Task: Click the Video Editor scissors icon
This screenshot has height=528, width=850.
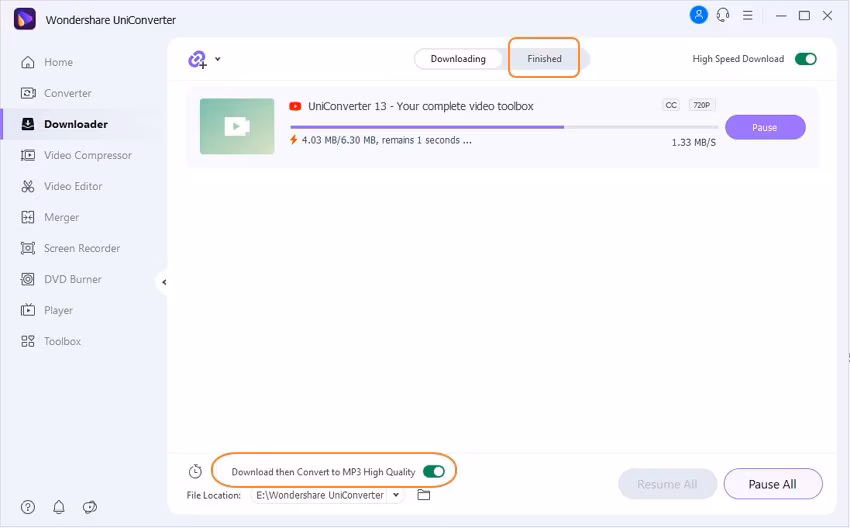Action: (x=28, y=186)
